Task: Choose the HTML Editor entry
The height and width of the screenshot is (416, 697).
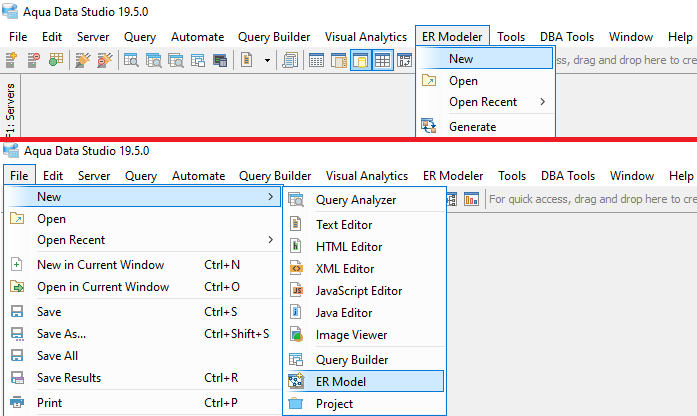Action: (348, 247)
